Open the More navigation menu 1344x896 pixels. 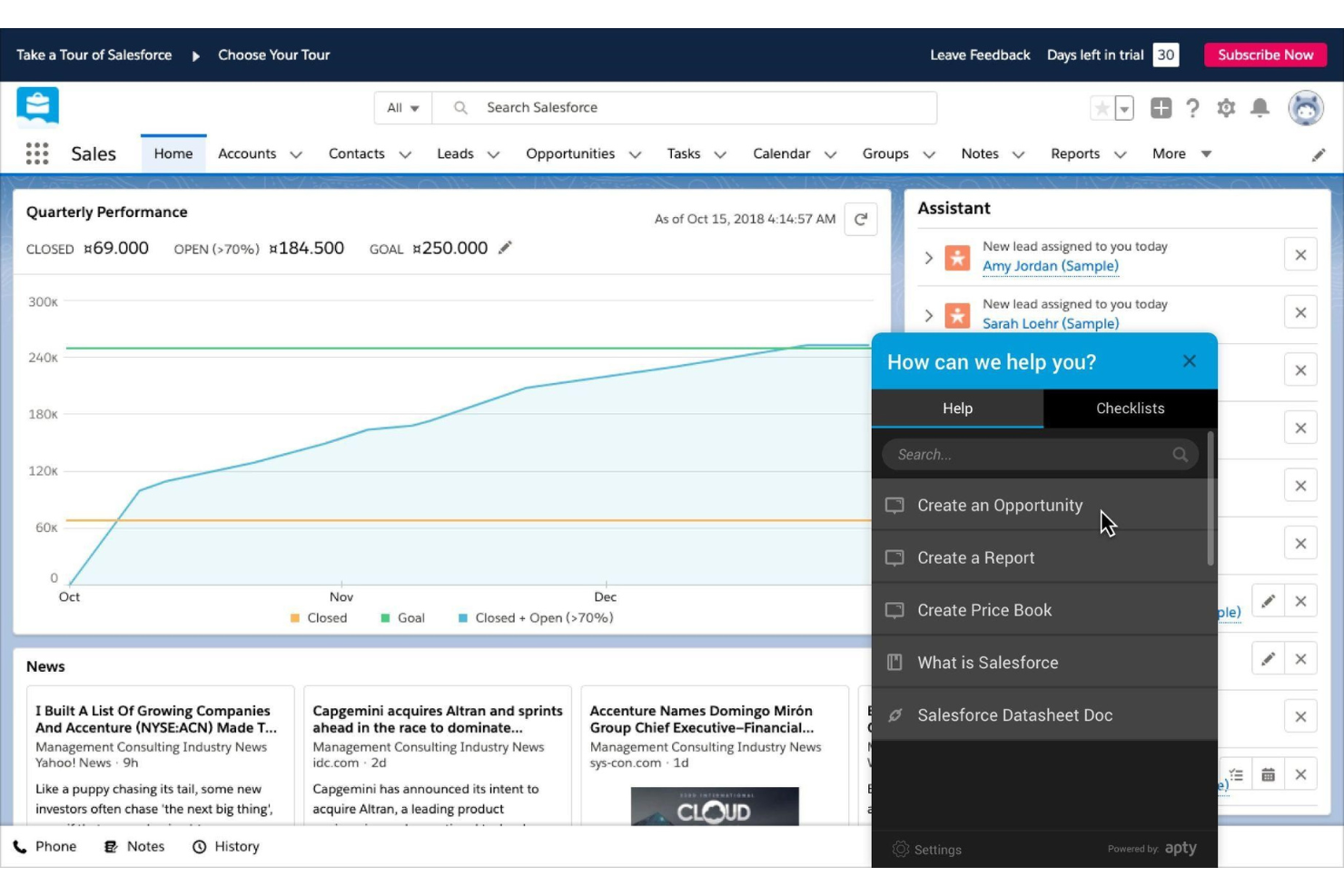point(1181,154)
